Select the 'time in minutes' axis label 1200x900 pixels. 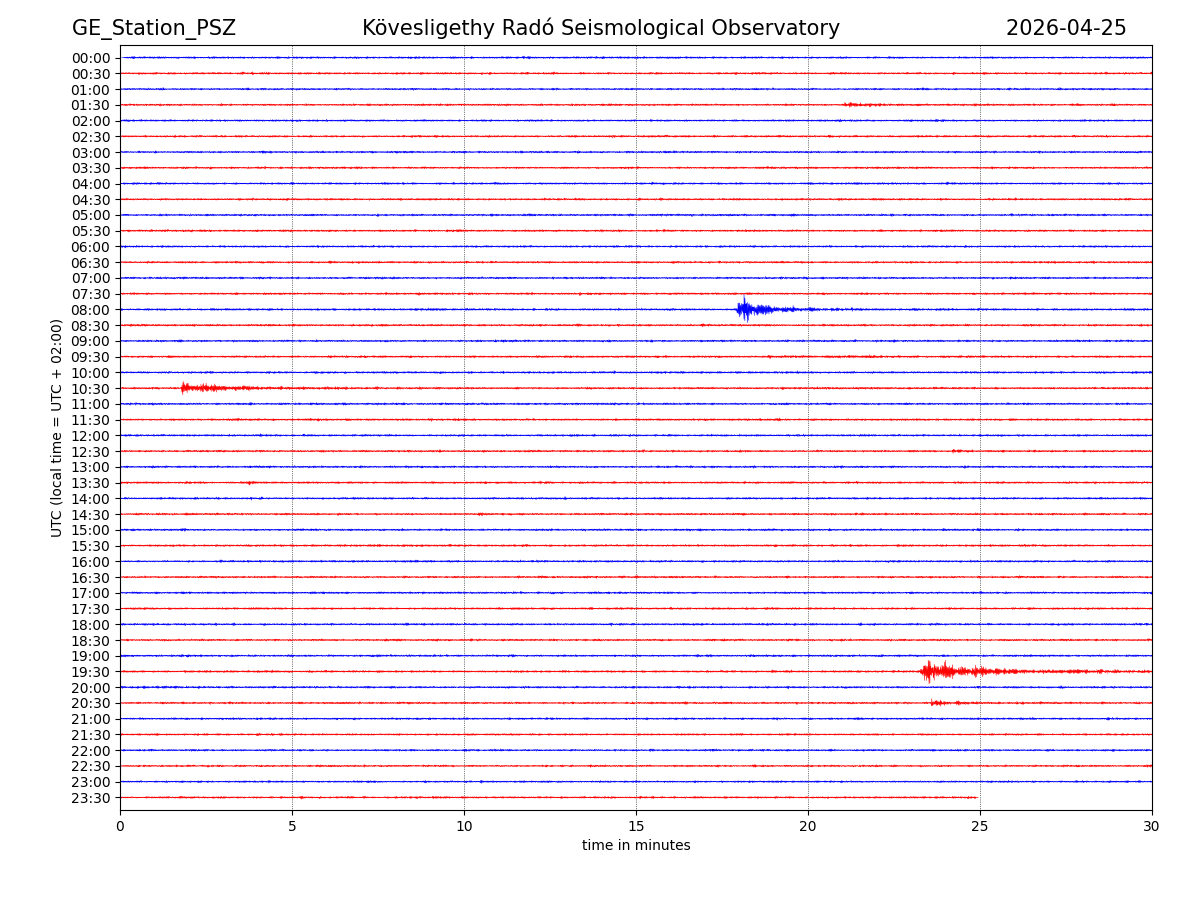click(636, 846)
